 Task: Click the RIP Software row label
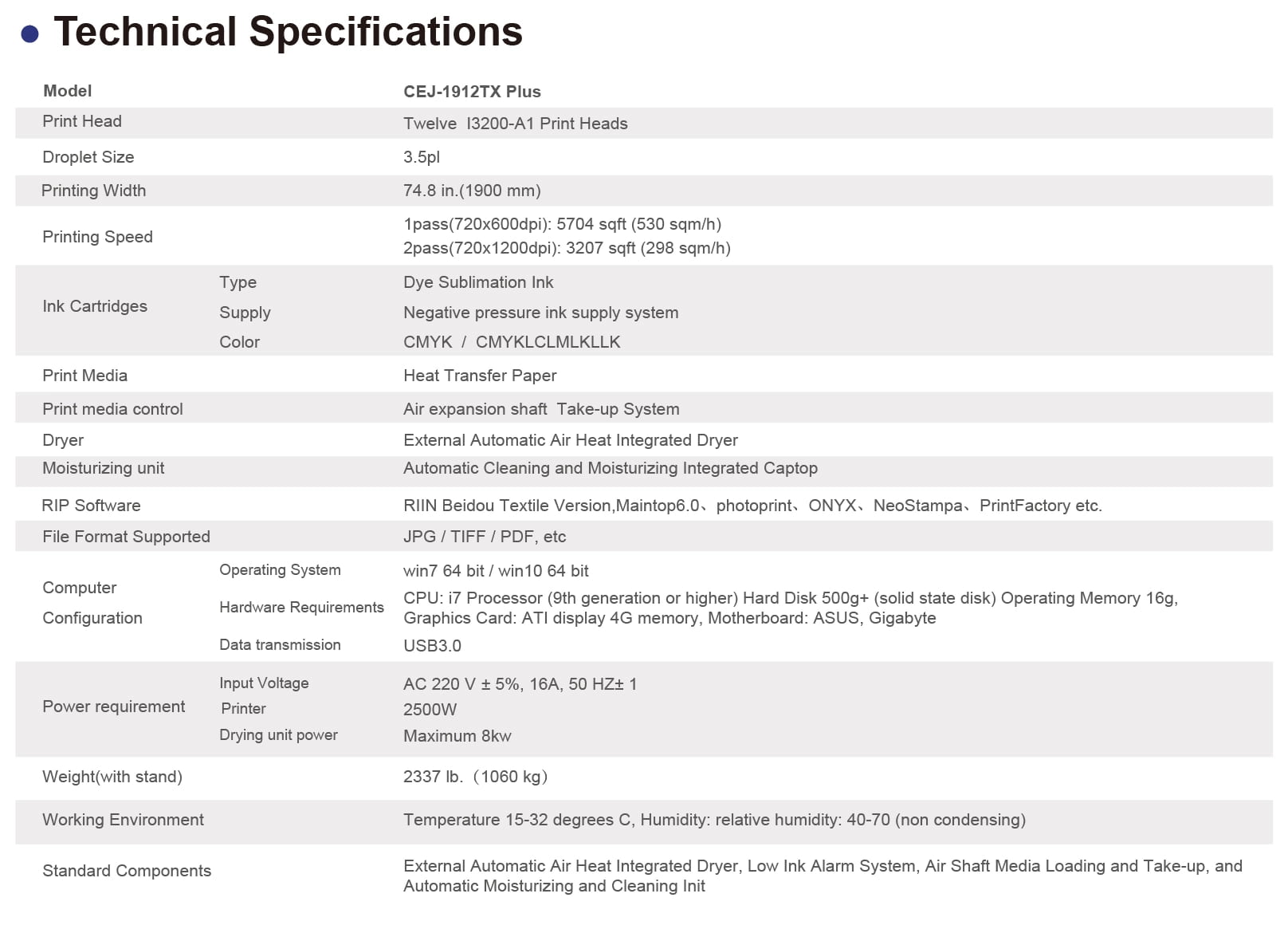91,506
